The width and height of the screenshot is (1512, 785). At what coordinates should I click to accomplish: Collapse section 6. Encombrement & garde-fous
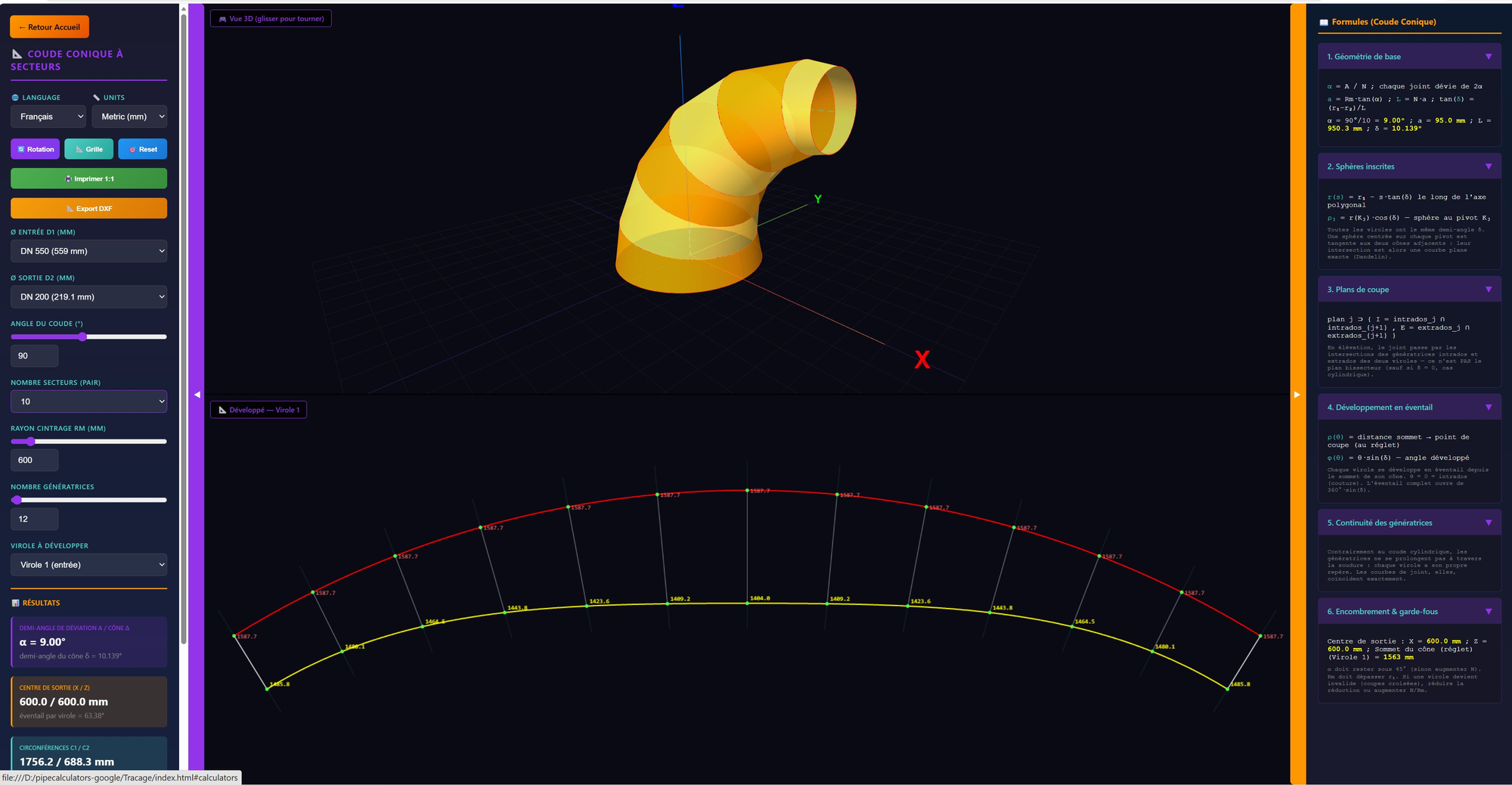point(1409,612)
